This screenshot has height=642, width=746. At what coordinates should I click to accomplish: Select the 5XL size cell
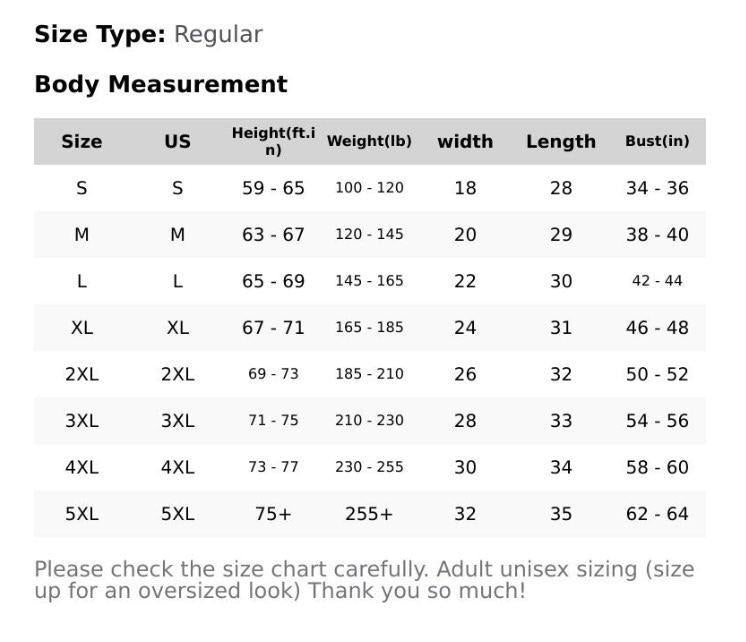tap(81, 514)
